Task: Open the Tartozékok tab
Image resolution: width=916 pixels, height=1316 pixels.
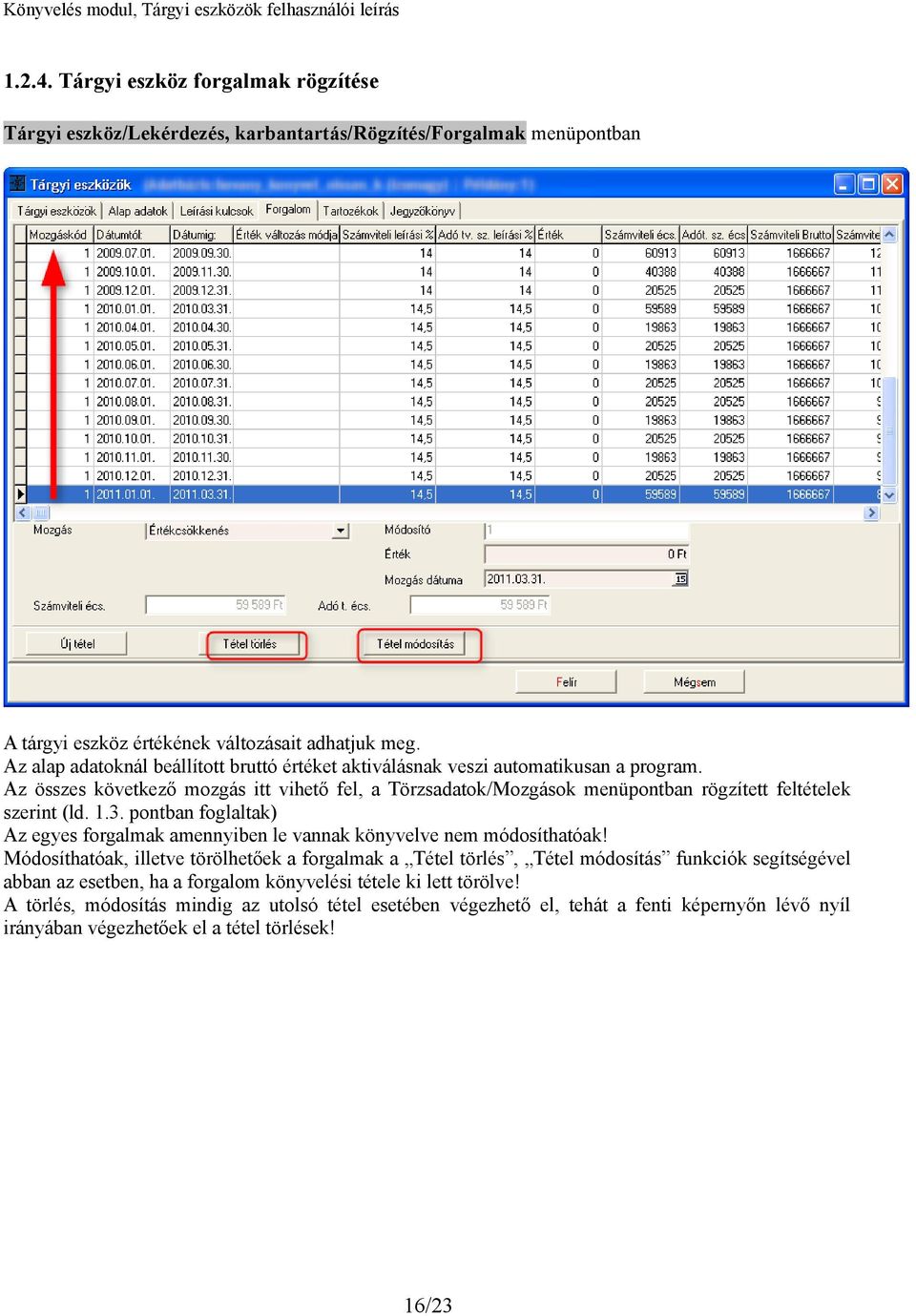Action: click(x=350, y=211)
